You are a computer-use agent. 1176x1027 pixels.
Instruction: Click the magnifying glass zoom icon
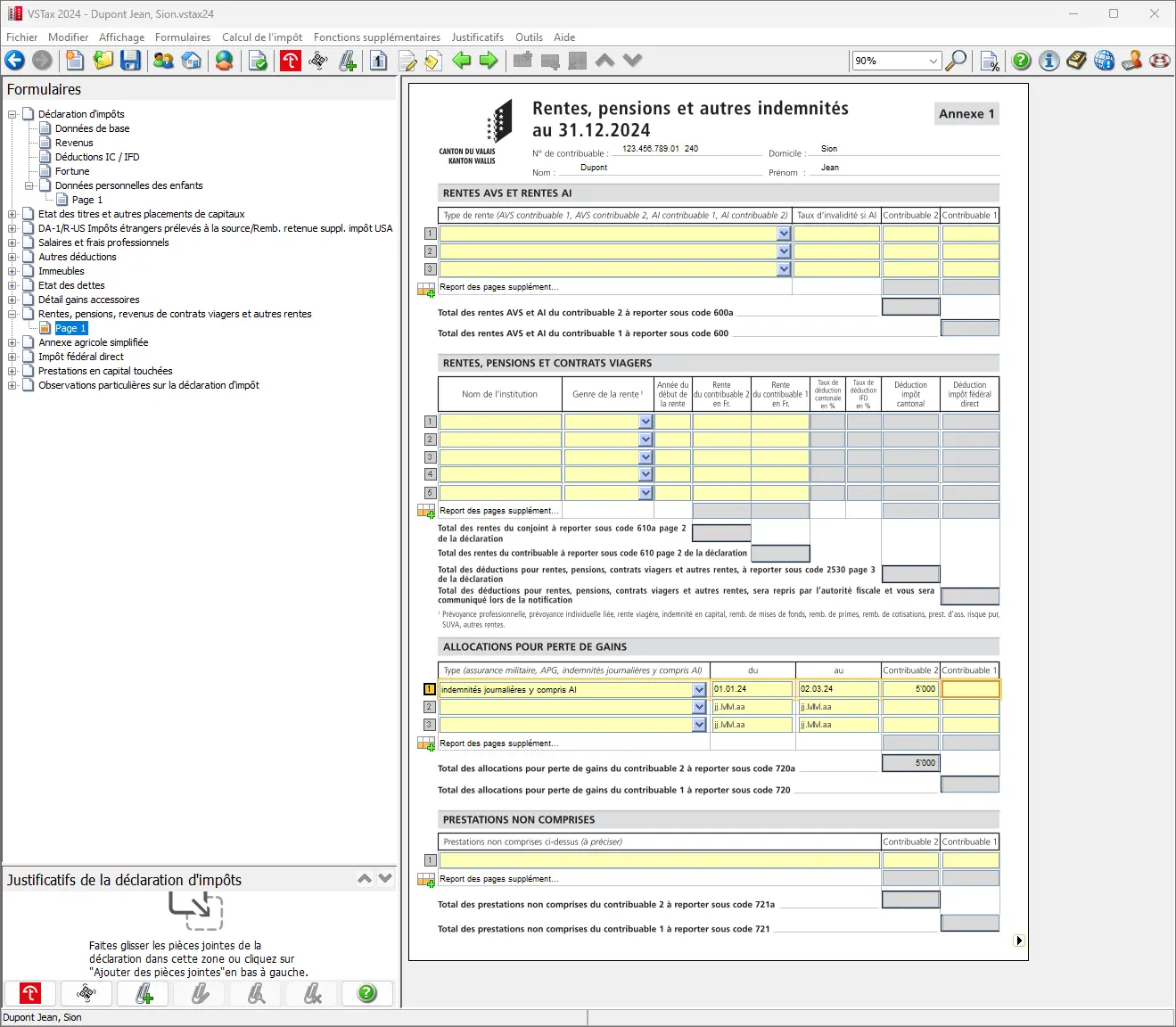click(x=956, y=61)
